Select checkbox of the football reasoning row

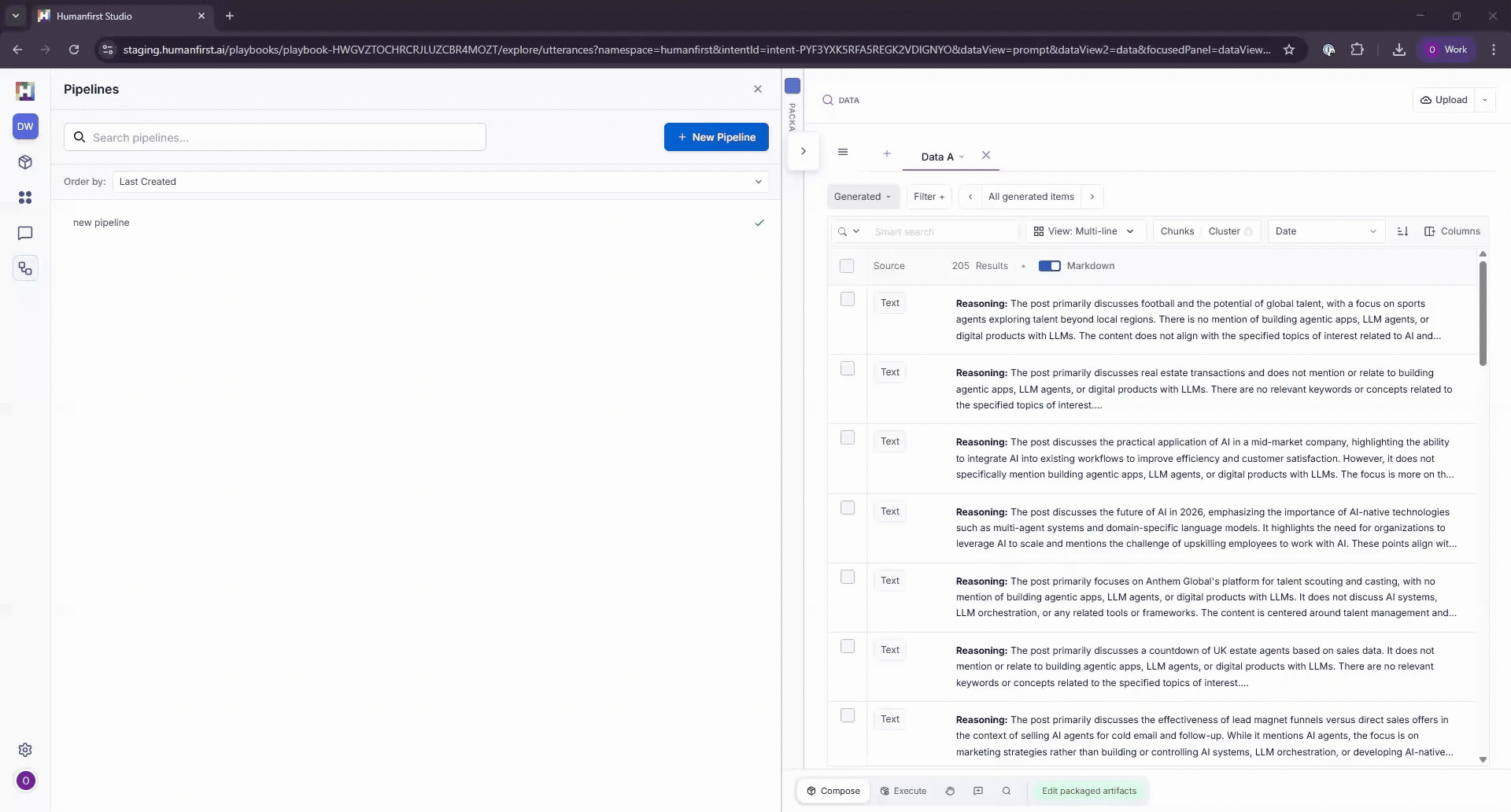[x=848, y=300]
